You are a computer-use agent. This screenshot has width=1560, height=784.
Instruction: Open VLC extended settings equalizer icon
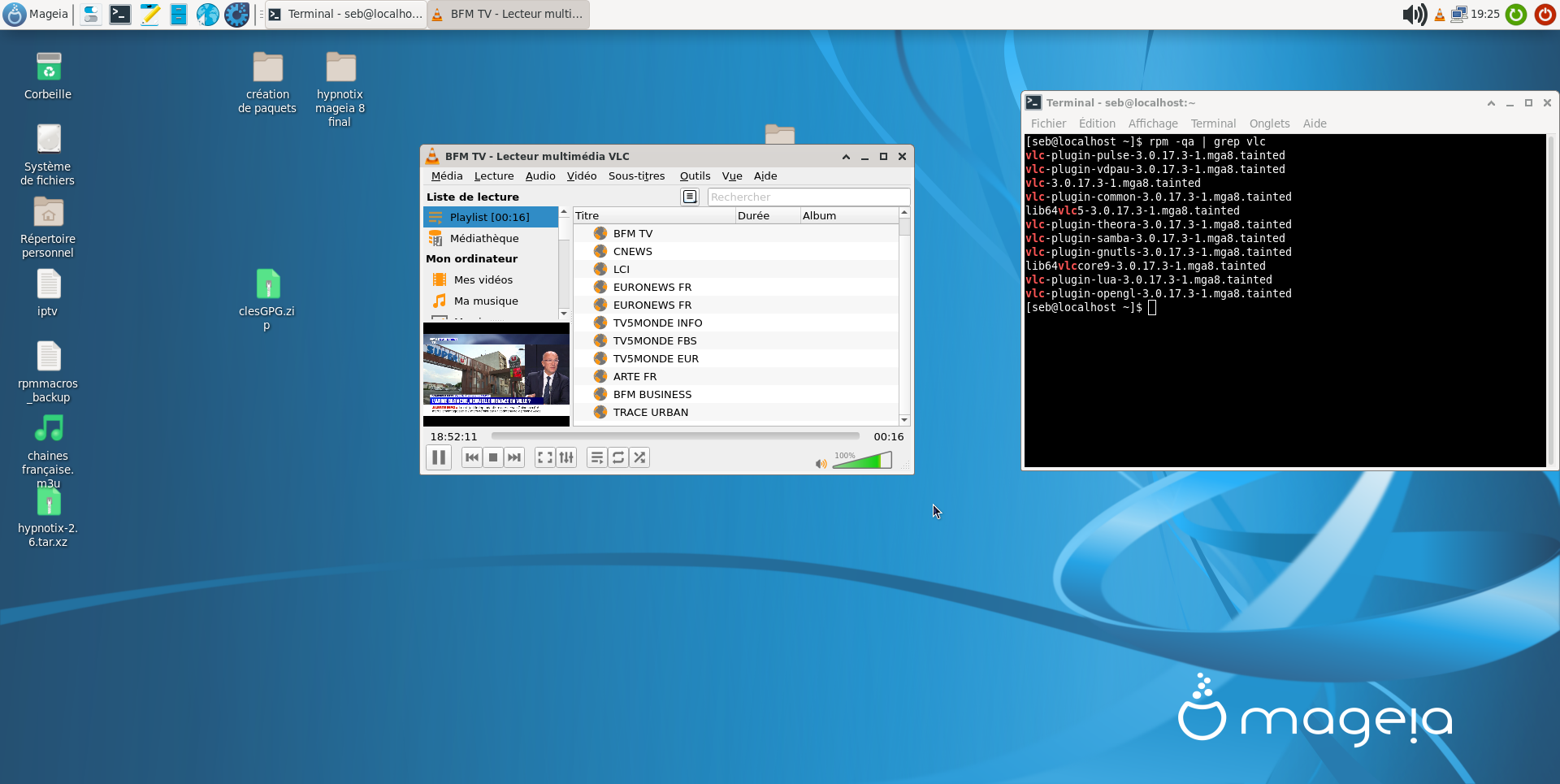pos(566,457)
